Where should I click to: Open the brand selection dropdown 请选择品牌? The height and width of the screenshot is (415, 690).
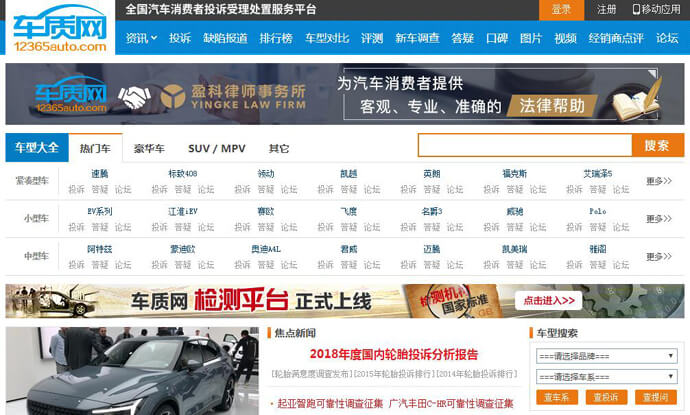(606, 356)
